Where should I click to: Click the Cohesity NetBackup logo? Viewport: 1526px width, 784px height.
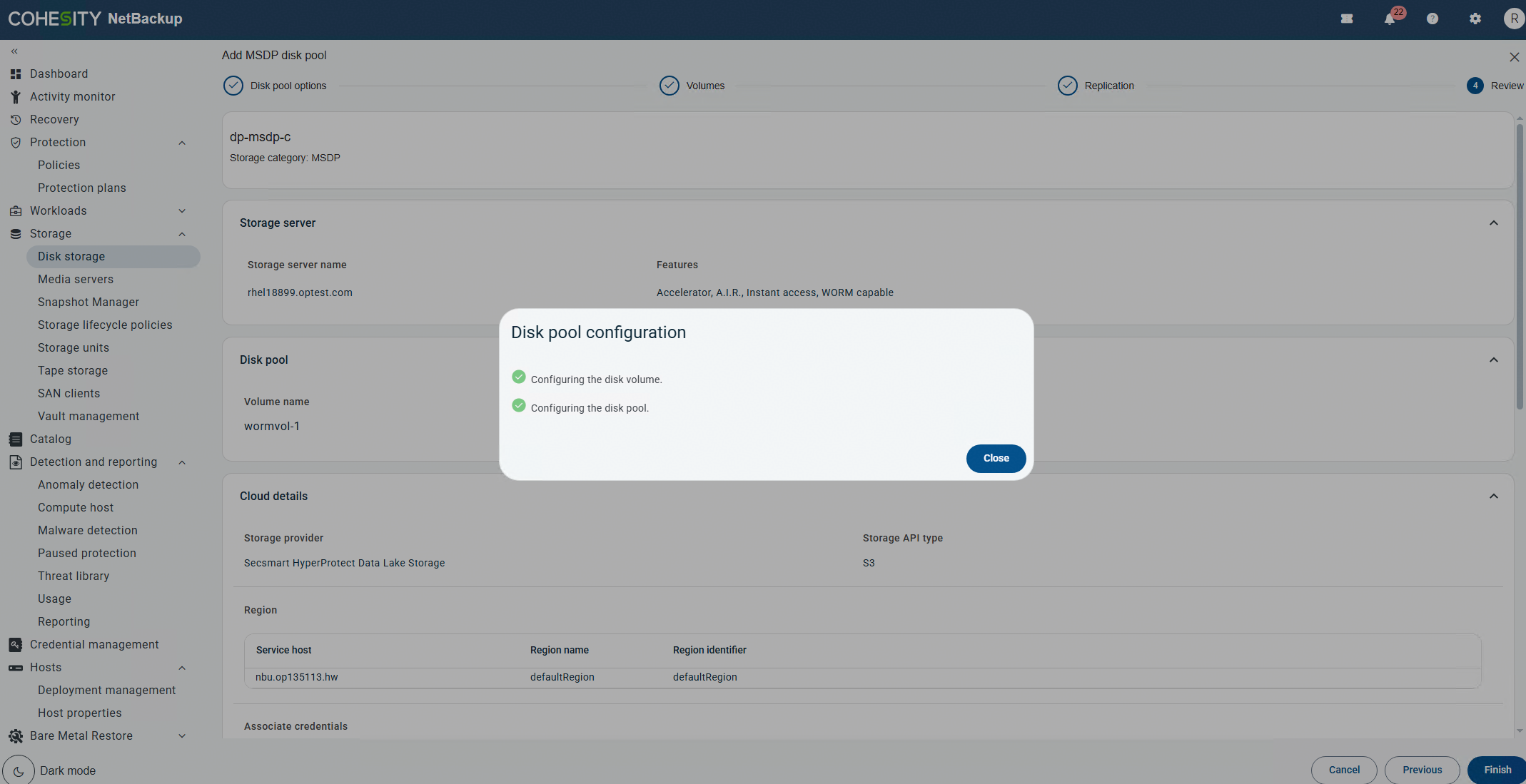pyautogui.click(x=95, y=19)
